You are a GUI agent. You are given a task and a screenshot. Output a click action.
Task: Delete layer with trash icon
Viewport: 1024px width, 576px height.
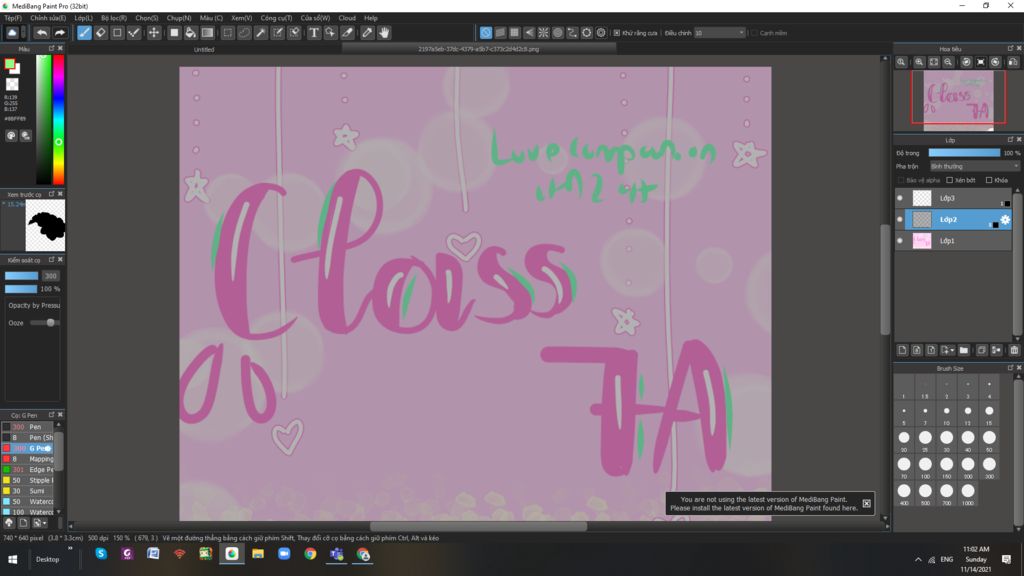[x=1014, y=350]
